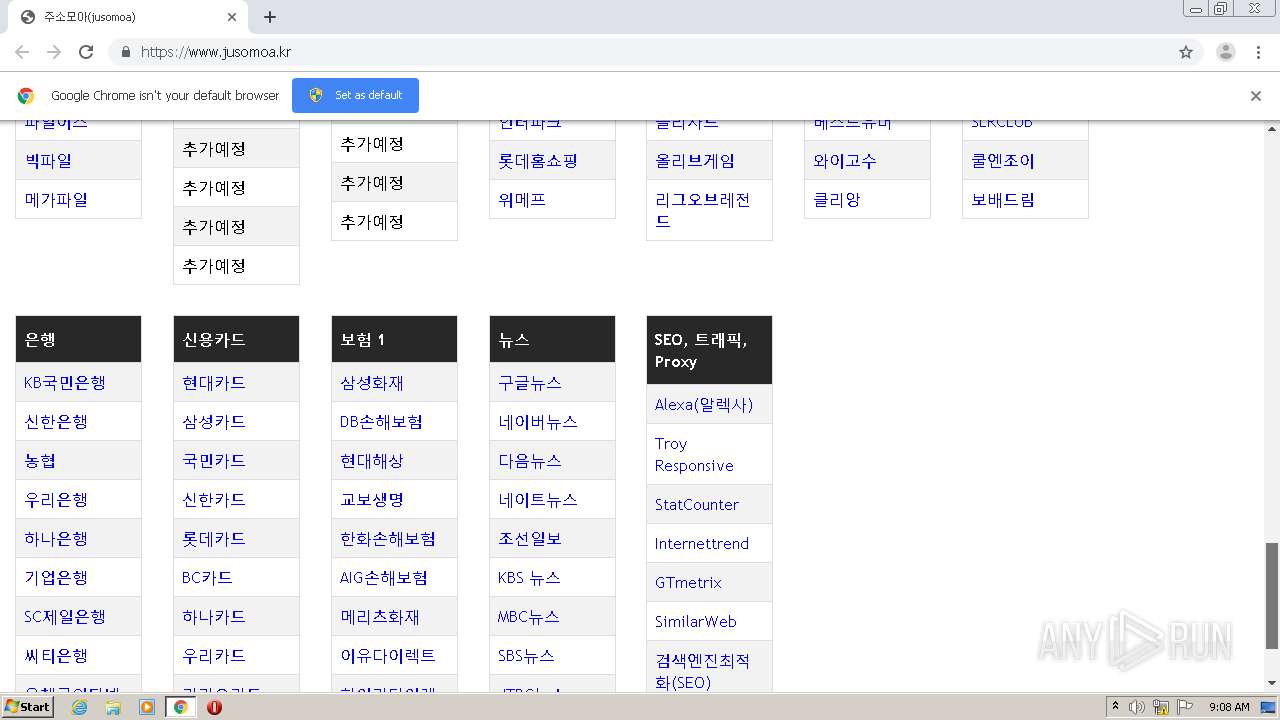This screenshot has height=720, width=1280.
Task: Go to the 교보생명 link
Action: click(372, 499)
